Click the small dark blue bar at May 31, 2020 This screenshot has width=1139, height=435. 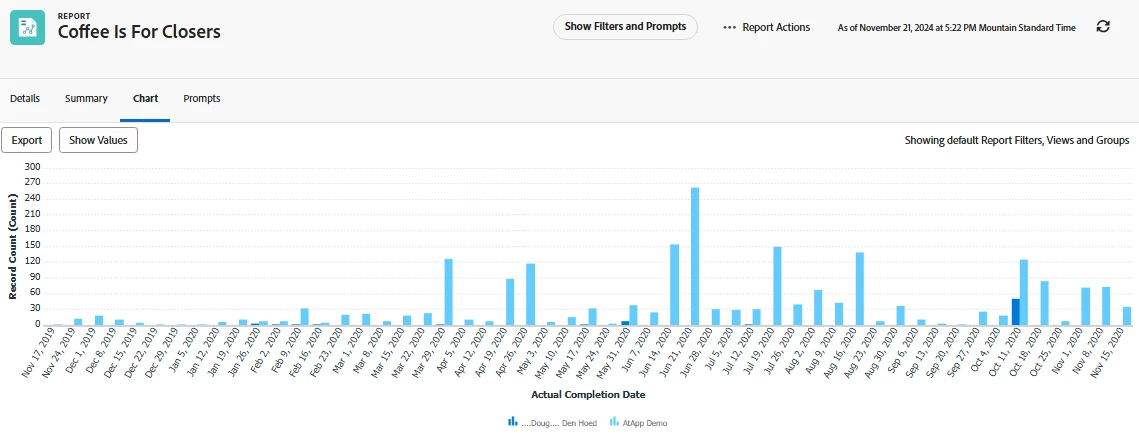pyautogui.click(x=625, y=322)
